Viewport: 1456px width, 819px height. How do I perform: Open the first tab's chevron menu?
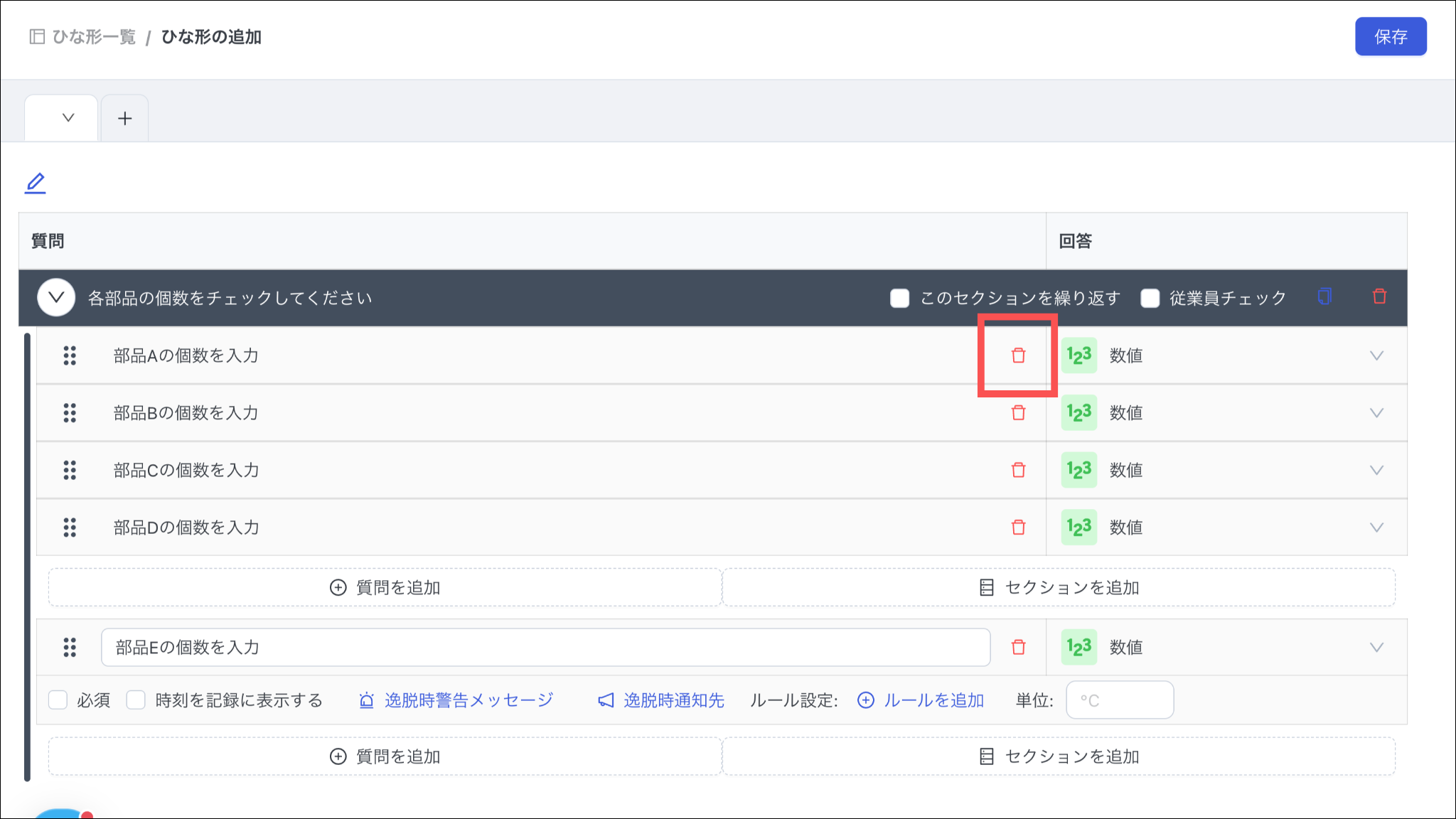(x=68, y=118)
